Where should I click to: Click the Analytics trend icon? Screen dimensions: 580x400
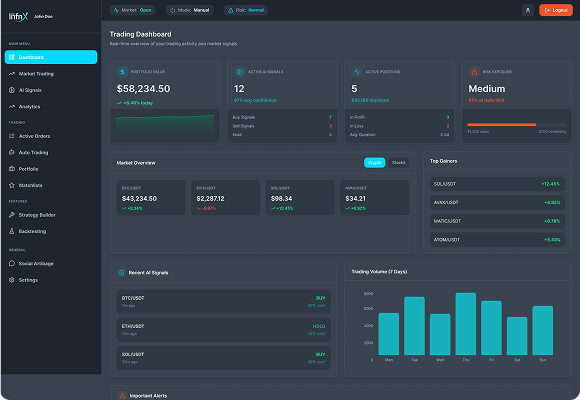point(11,107)
